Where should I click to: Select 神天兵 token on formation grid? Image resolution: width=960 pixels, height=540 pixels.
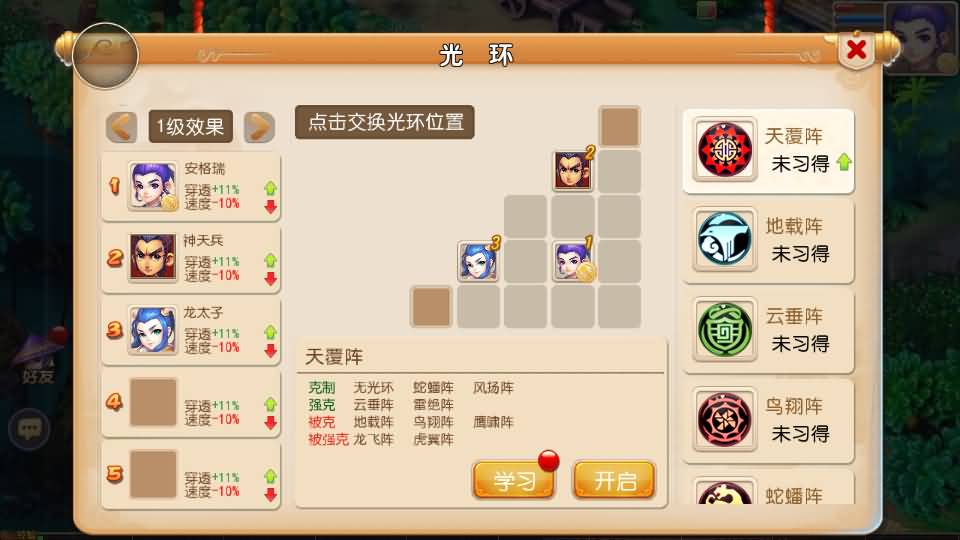(573, 170)
